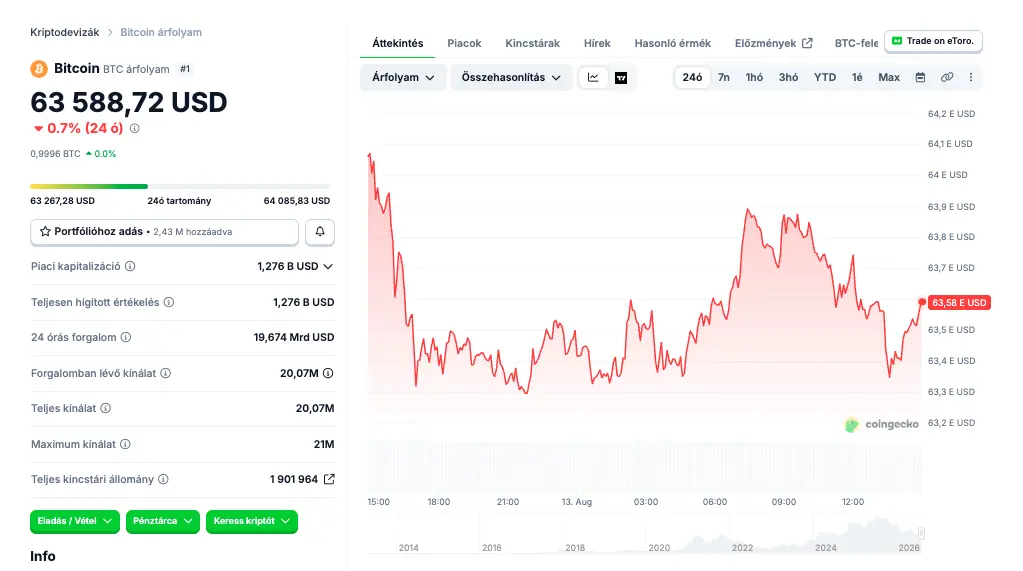Switch to line chart view icon
Screen dimensions: 1023x571
pyautogui.click(x=593, y=78)
